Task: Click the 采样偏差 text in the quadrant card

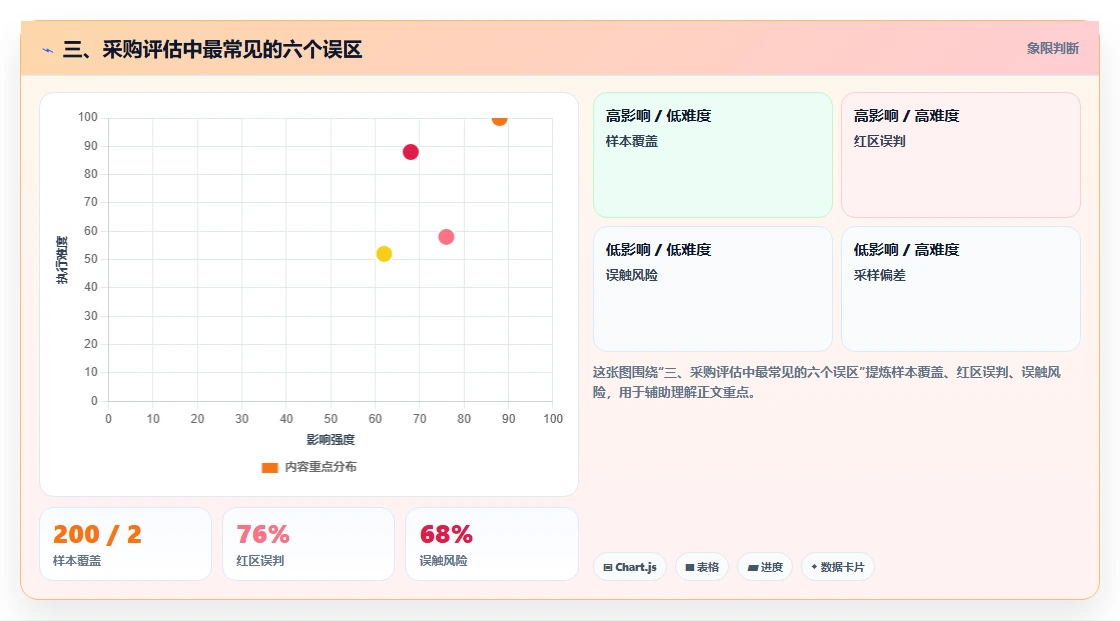Action: click(x=879, y=275)
